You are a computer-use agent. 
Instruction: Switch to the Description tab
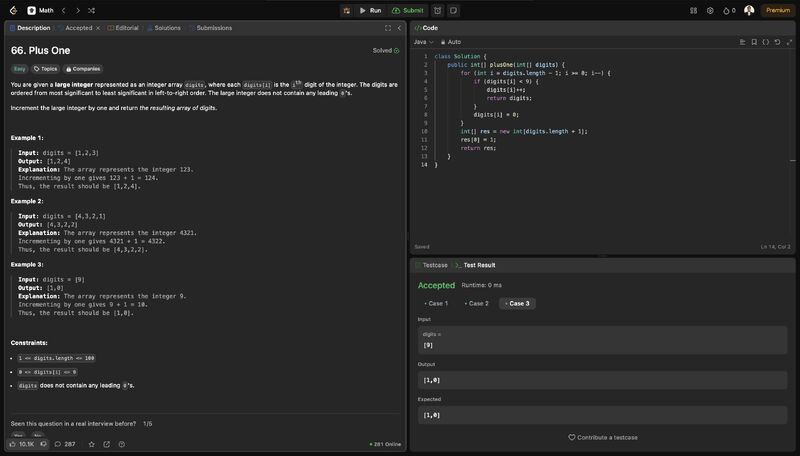point(30,28)
